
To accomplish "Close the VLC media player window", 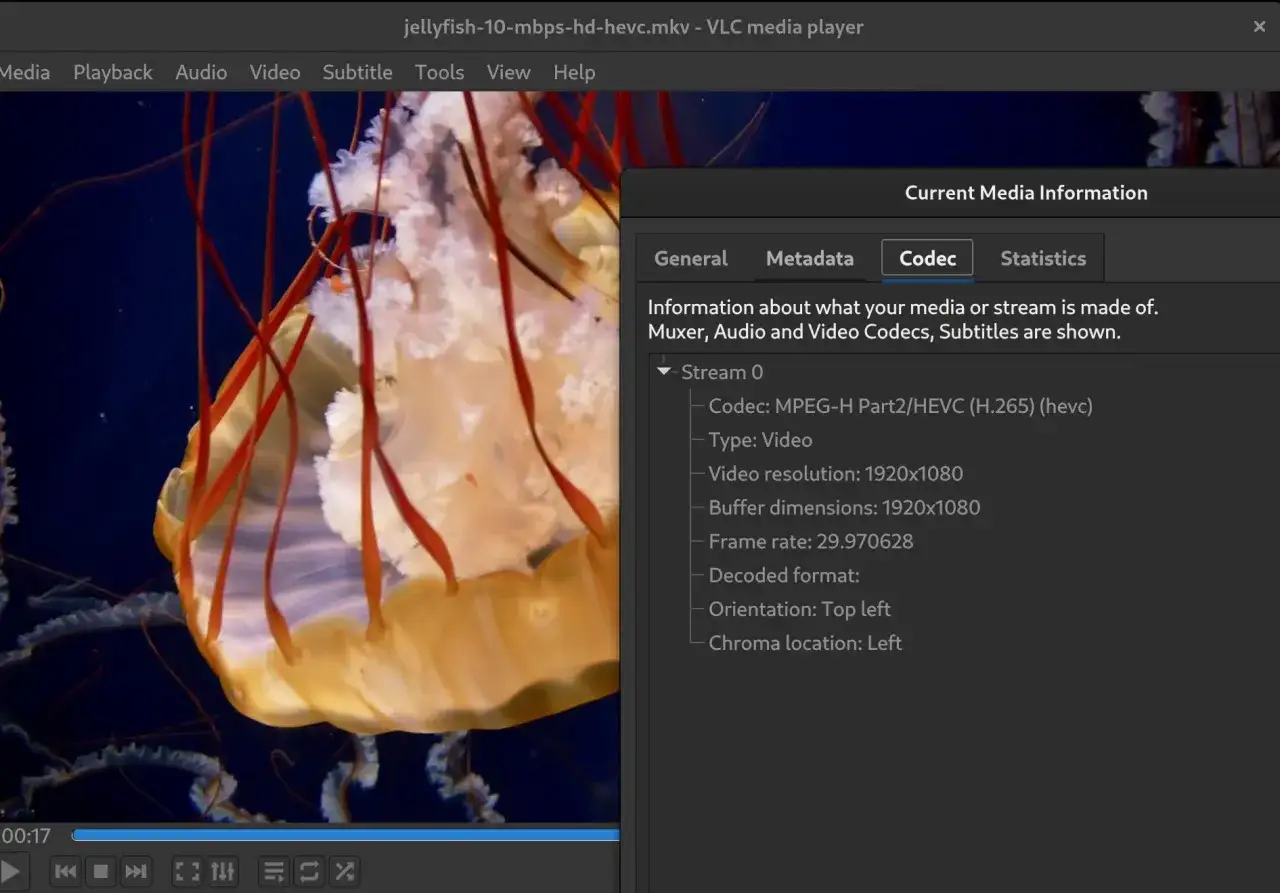I will 1259,27.
